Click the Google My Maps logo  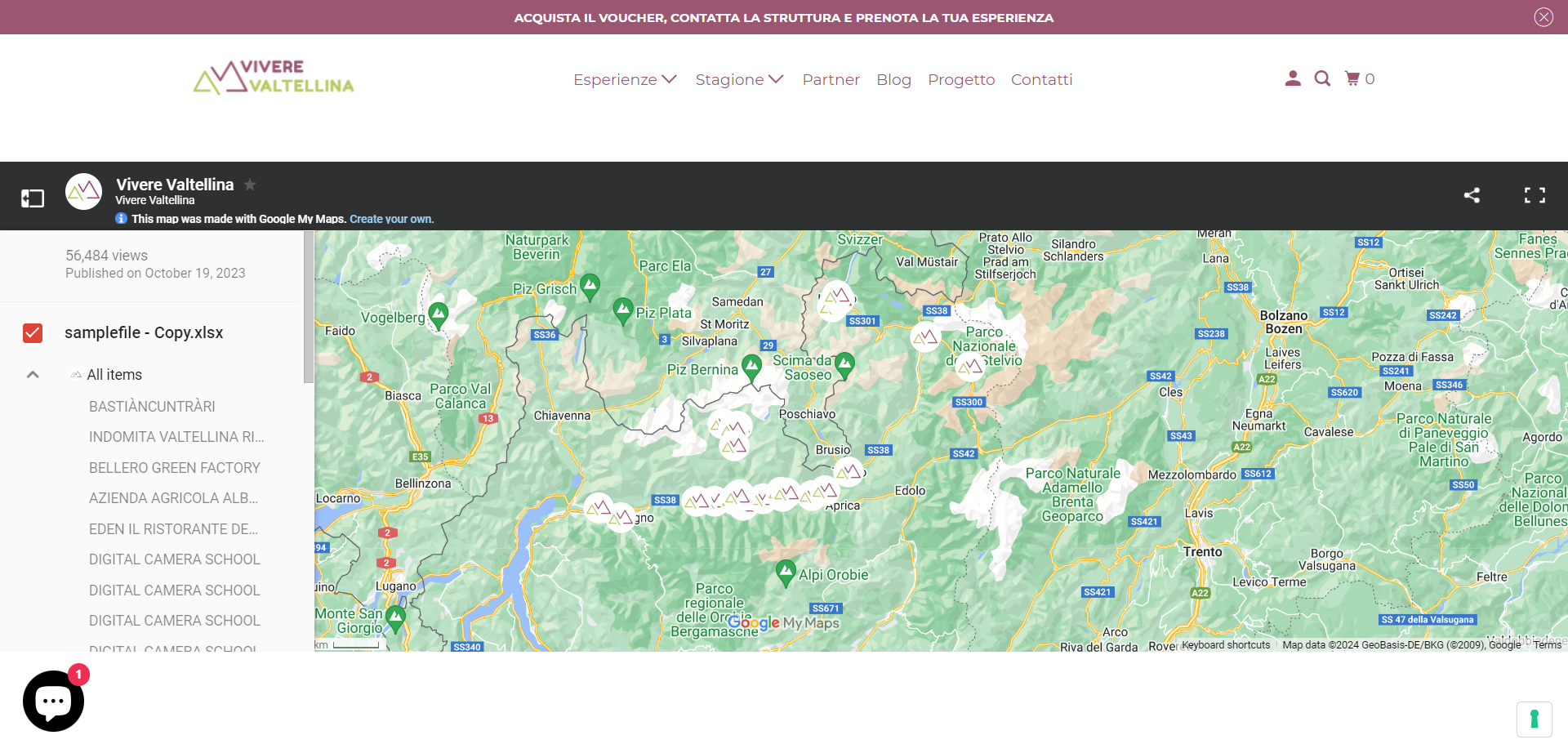click(x=783, y=623)
